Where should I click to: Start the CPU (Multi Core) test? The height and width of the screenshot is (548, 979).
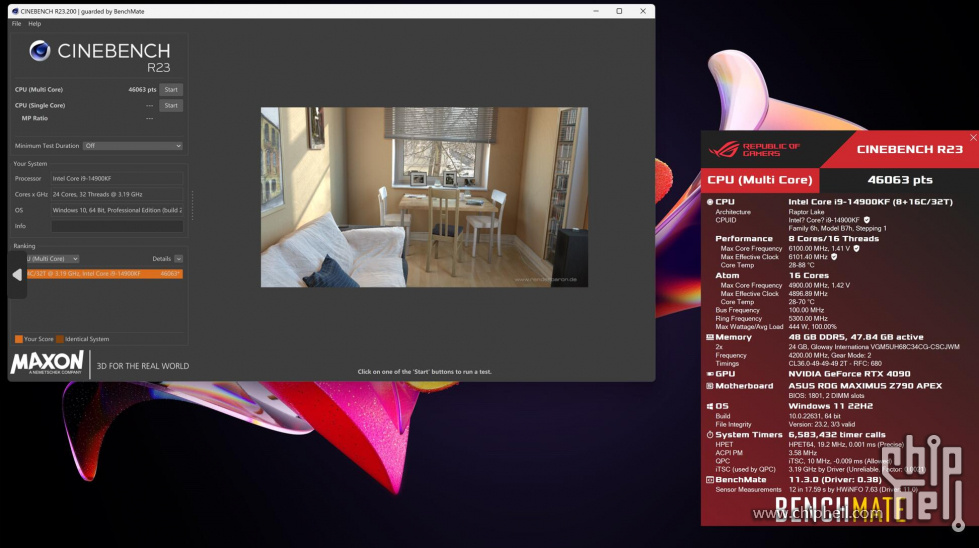[171, 89]
